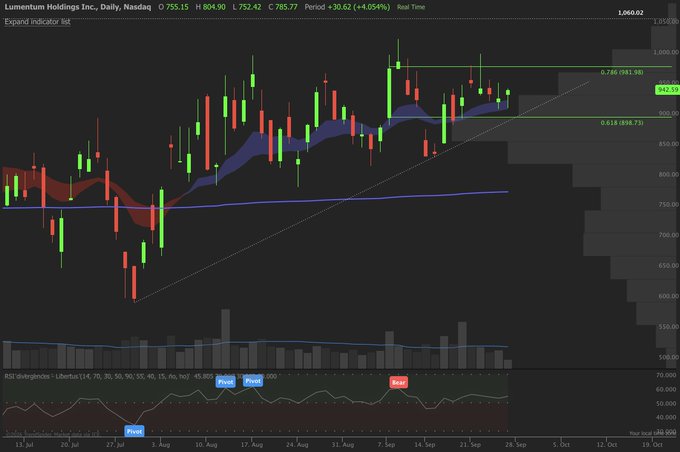Click the 17. Aug date label
The width and height of the screenshot is (680, 452).
pos(252,445)
